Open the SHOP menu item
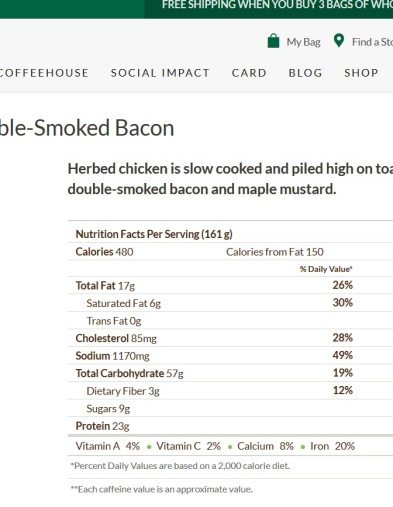The width and height of the screenshot is (393, 507). point(361,73)
